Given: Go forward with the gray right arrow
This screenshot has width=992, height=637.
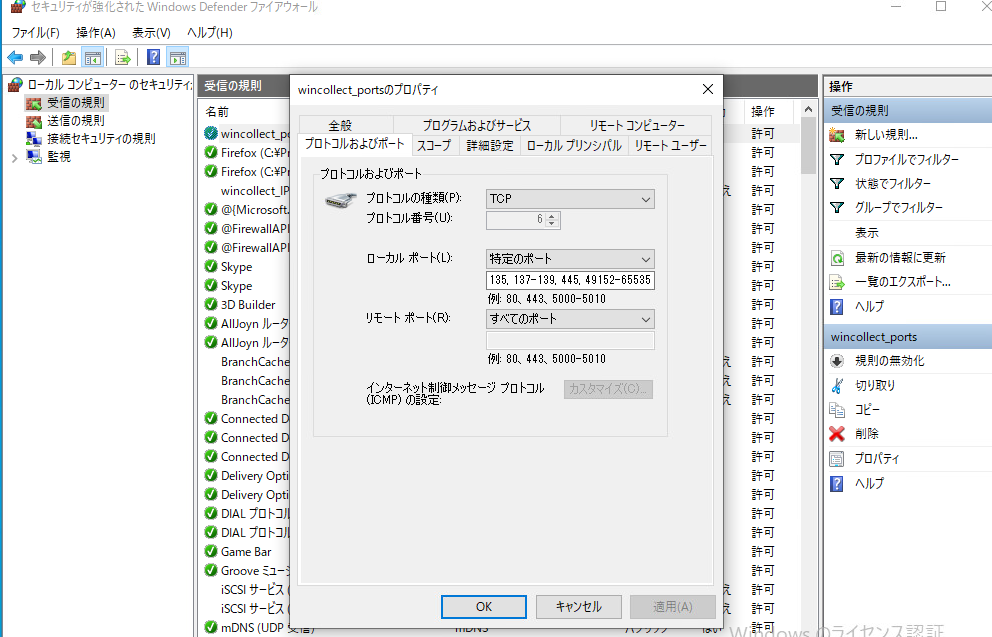Looking at the screenshot, I should tap(38, 58).
